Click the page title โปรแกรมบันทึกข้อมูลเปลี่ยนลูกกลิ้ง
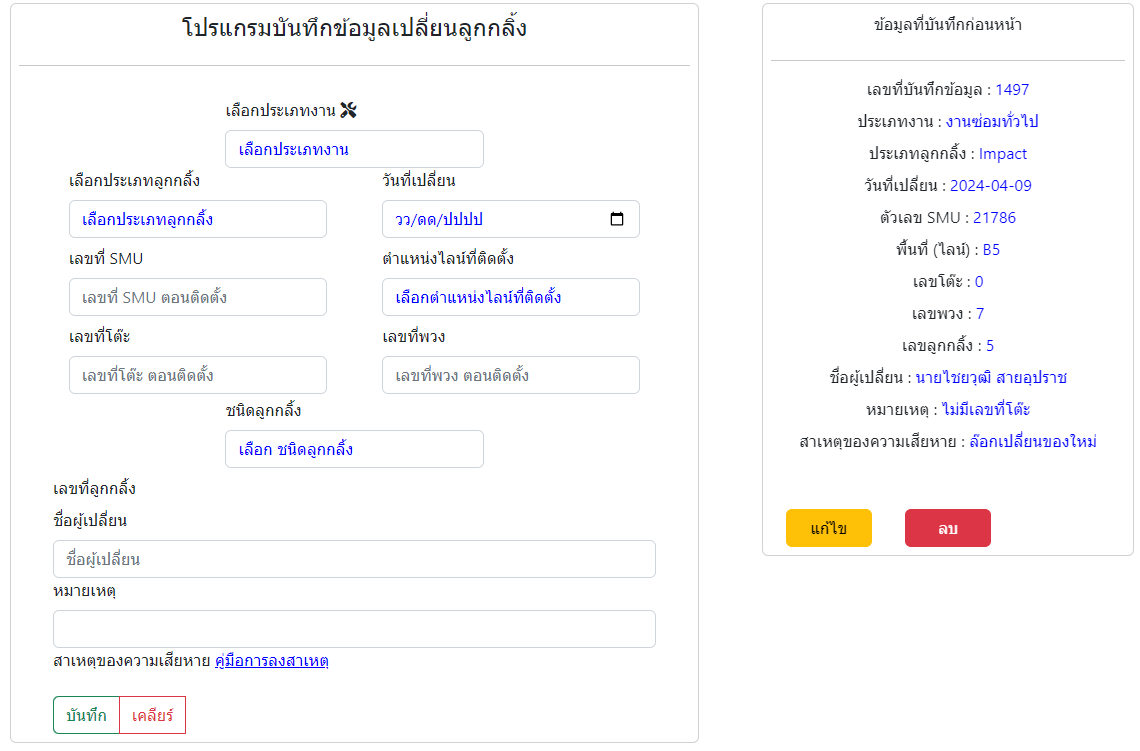 tap(354, 29)
